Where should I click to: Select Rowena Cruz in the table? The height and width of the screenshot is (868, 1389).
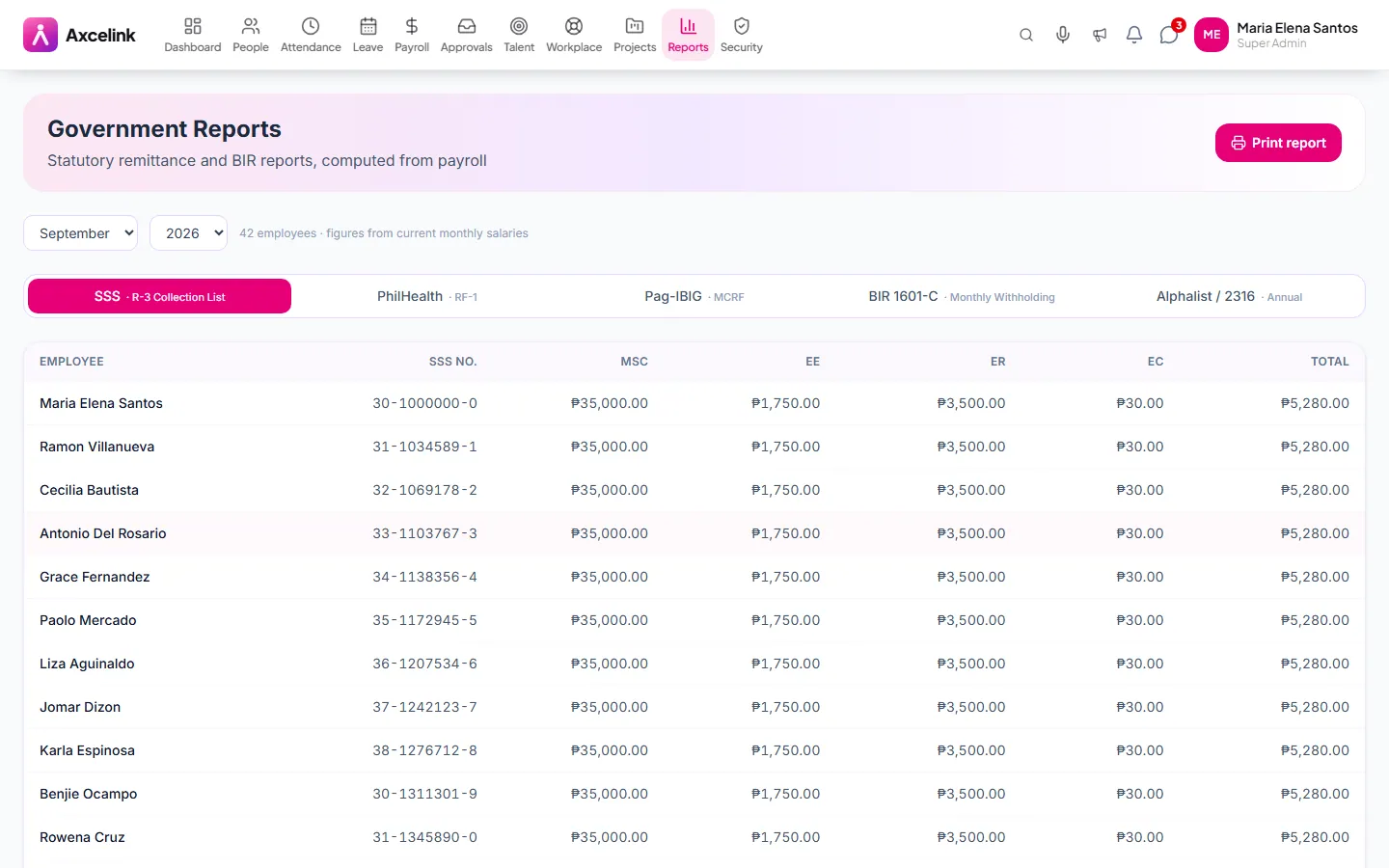click(82, 837)
